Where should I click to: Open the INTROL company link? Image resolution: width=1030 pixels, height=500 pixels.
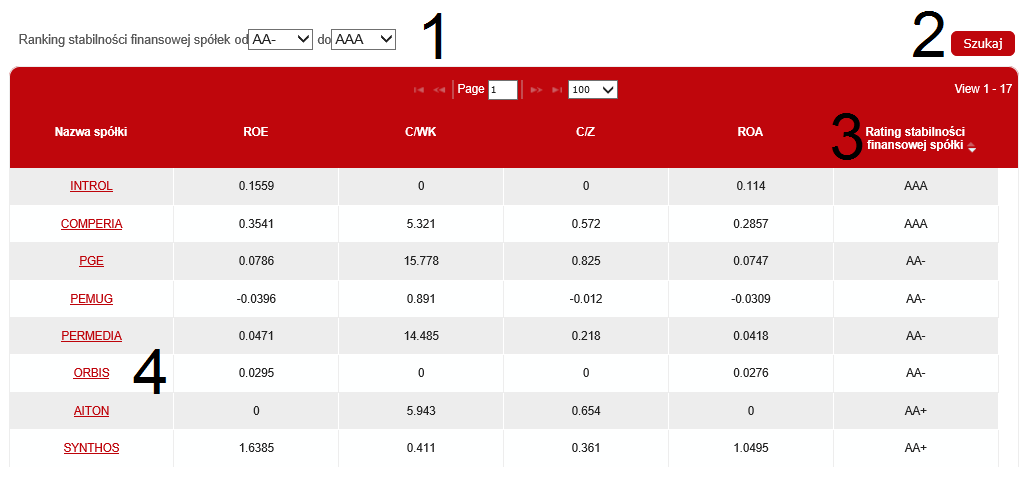tap(91, 186)
